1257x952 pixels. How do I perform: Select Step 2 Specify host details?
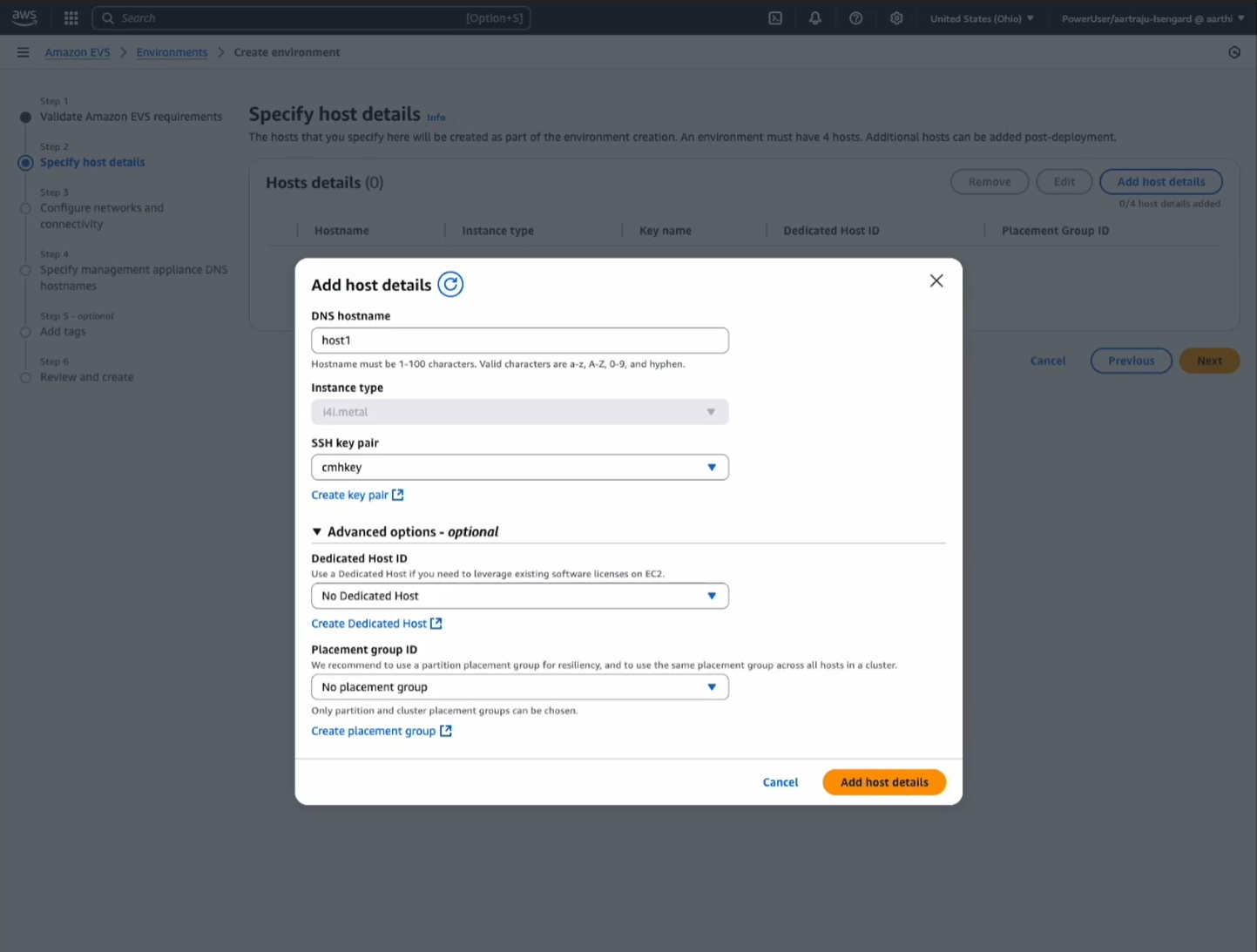[92, 162]
